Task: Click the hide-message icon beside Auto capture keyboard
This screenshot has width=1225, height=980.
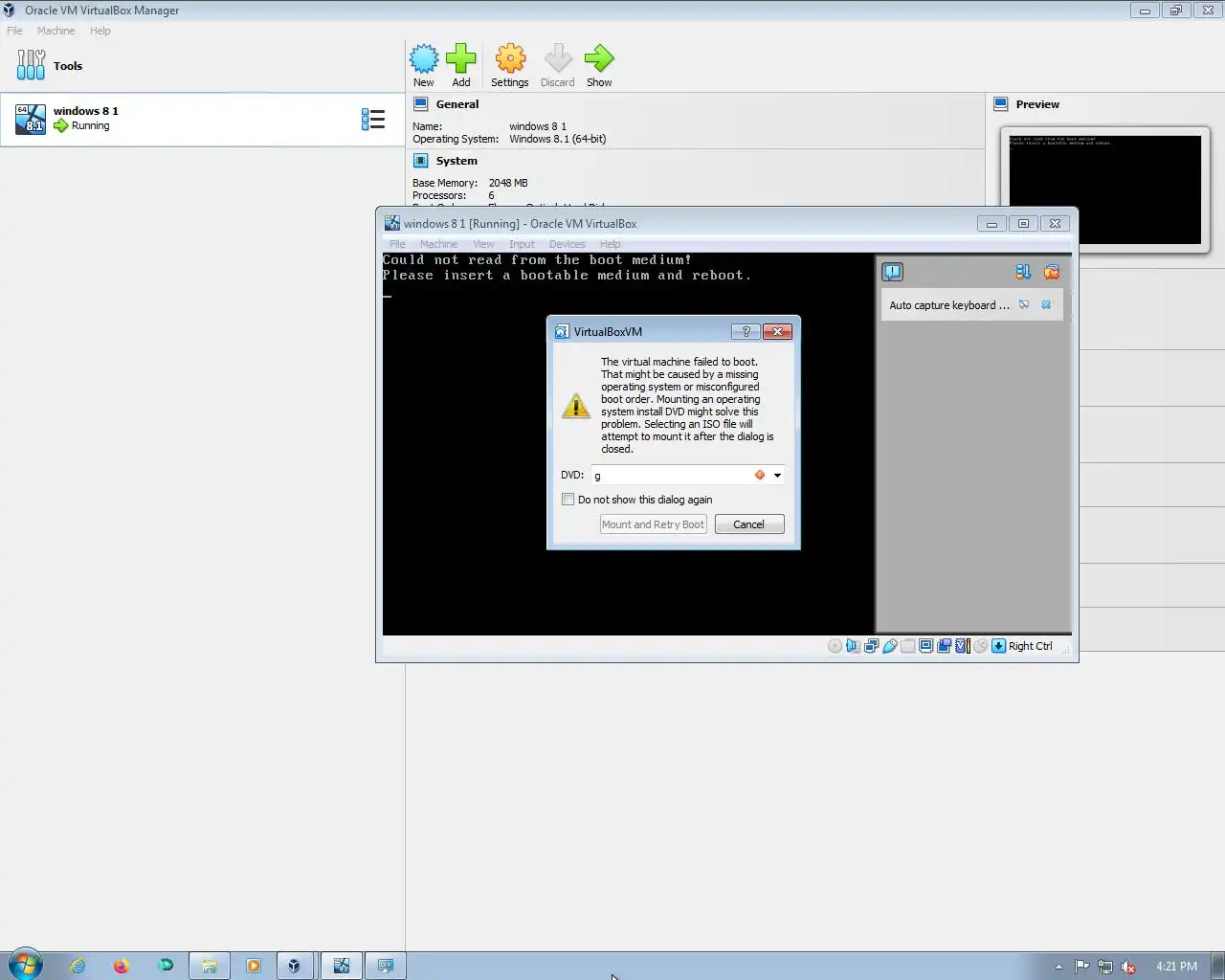Action: (1024, 305)
